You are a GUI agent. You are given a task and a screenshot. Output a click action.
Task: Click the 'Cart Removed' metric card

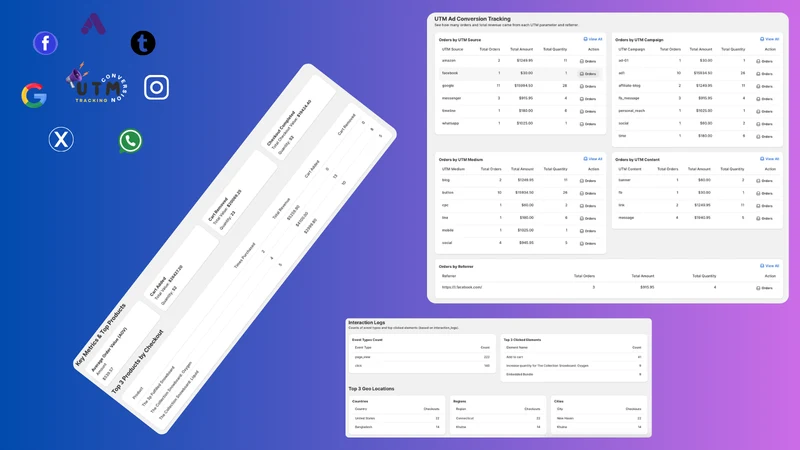point(240,194)
